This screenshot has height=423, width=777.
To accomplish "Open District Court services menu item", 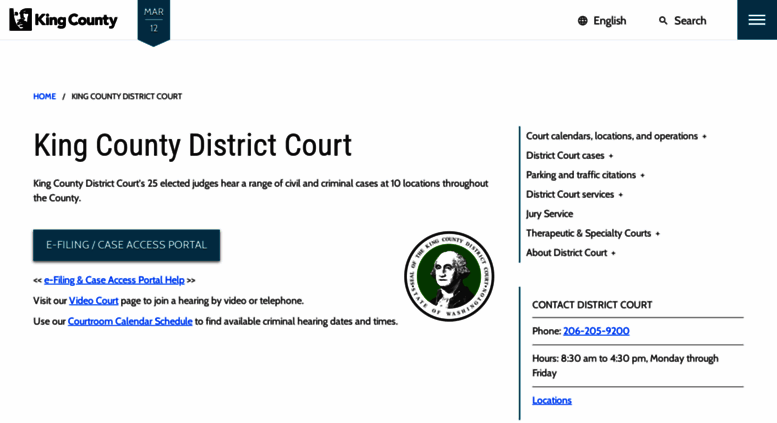I will 570,194.
